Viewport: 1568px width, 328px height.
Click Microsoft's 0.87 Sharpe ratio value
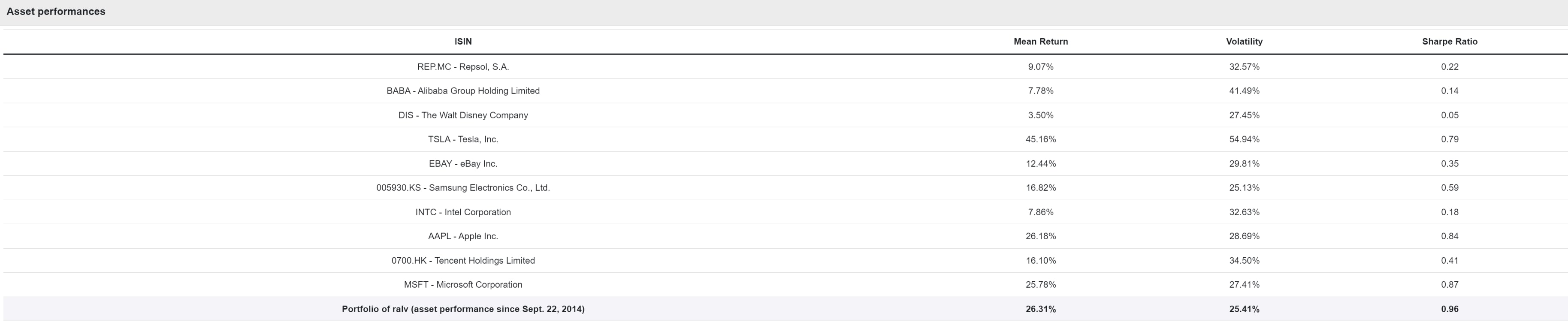click(1449, 285)
